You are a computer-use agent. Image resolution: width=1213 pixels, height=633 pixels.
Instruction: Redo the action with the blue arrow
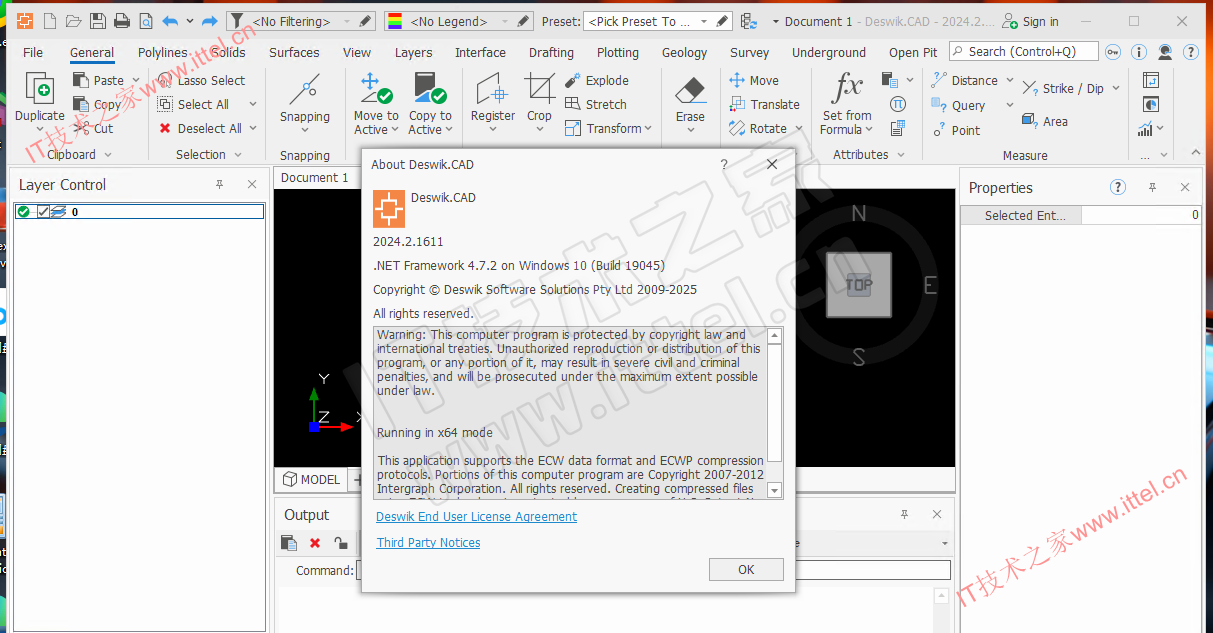point(209,21)
